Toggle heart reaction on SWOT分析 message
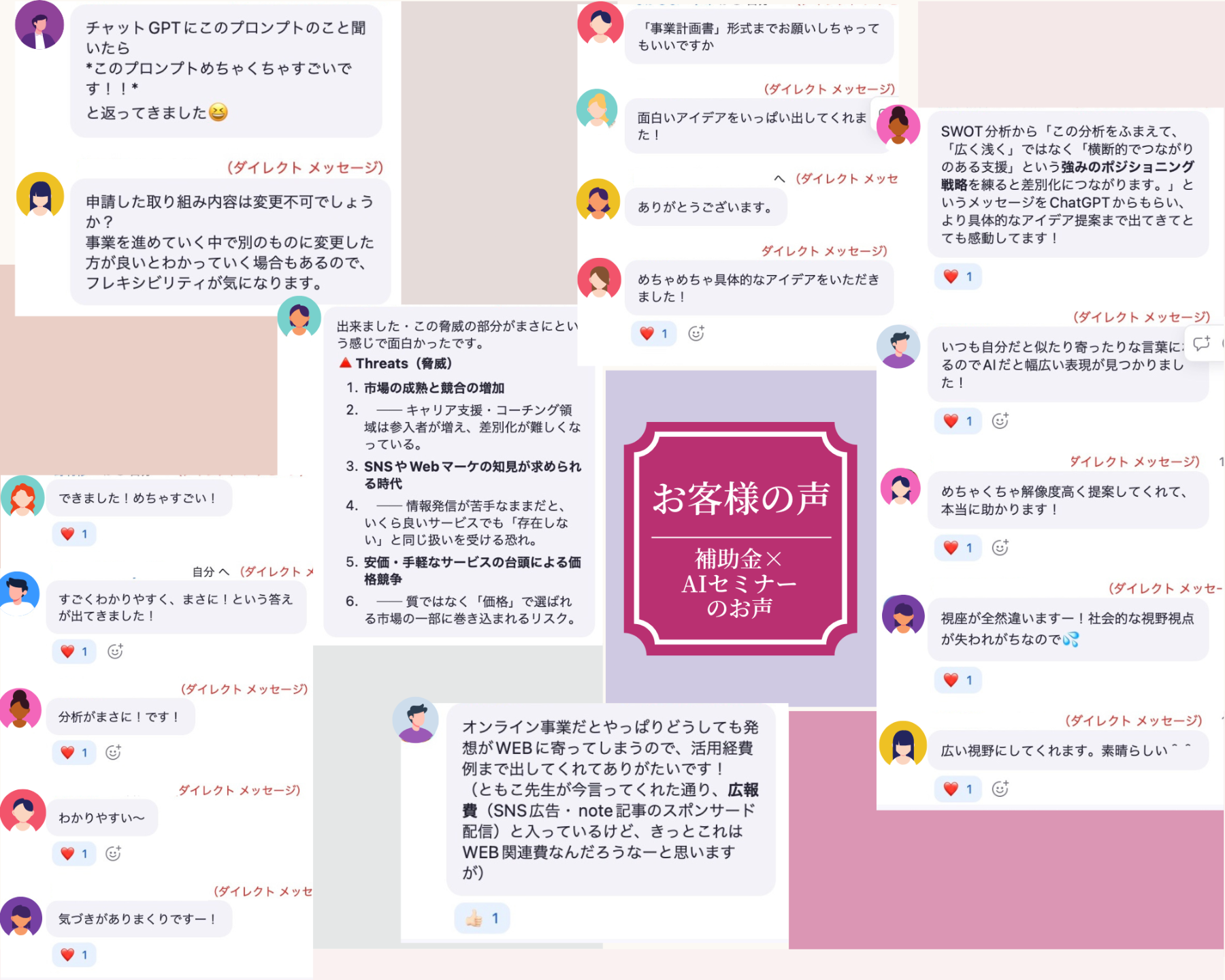Viewport: 1225px width, 980px height. (958, 276)
